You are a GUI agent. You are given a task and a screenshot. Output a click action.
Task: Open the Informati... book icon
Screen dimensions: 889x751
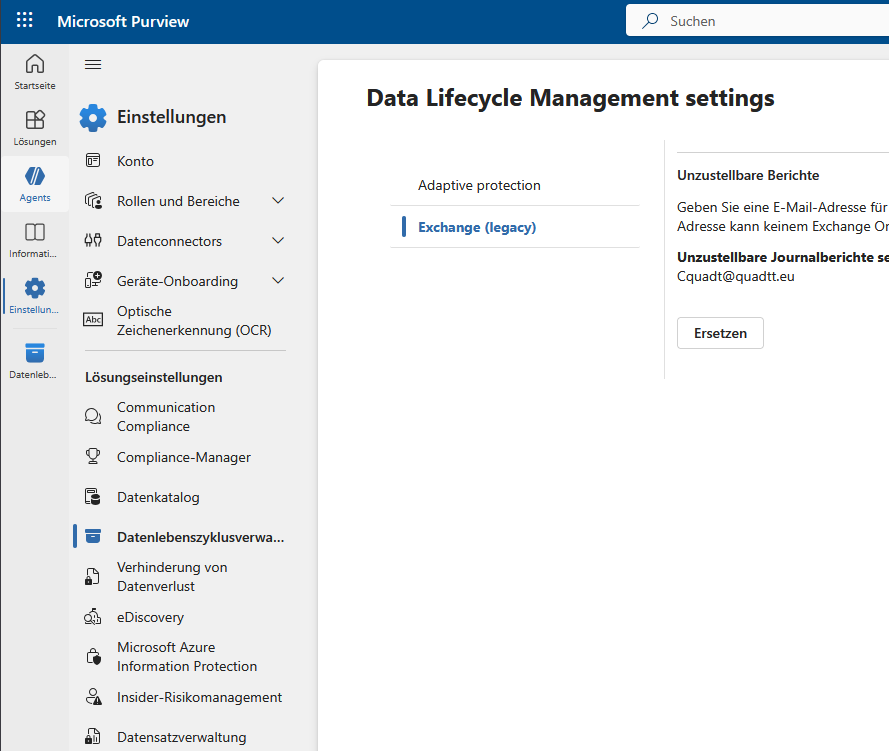(35, 232)
